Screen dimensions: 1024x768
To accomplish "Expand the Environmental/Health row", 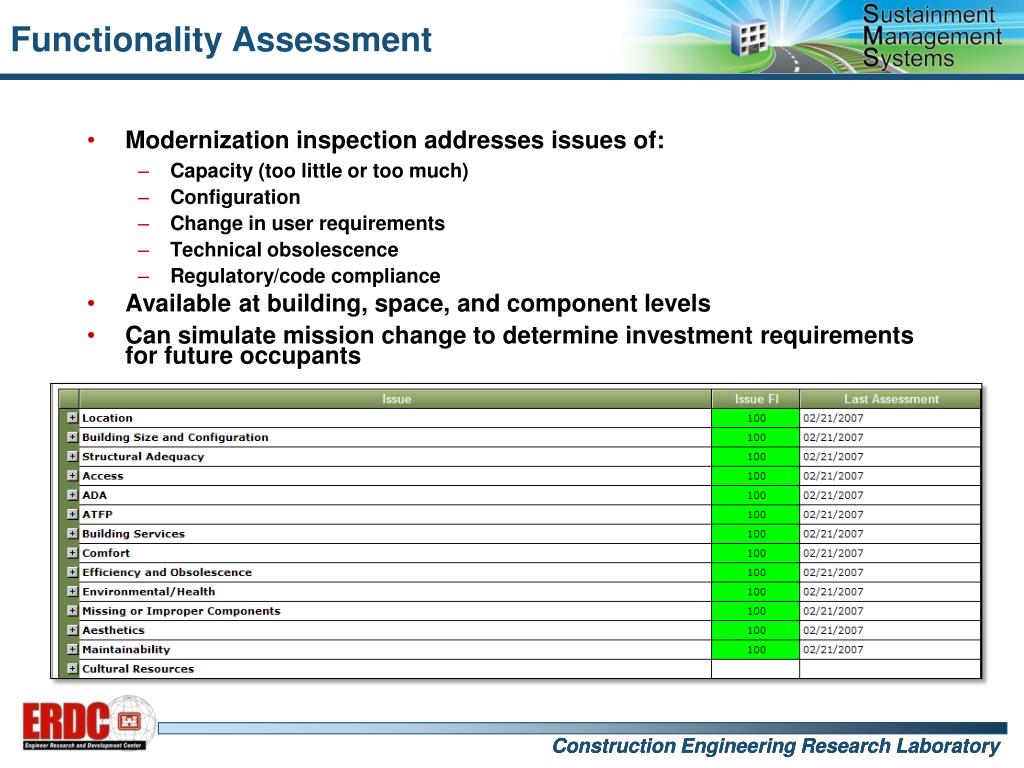I will pos(72,591).
